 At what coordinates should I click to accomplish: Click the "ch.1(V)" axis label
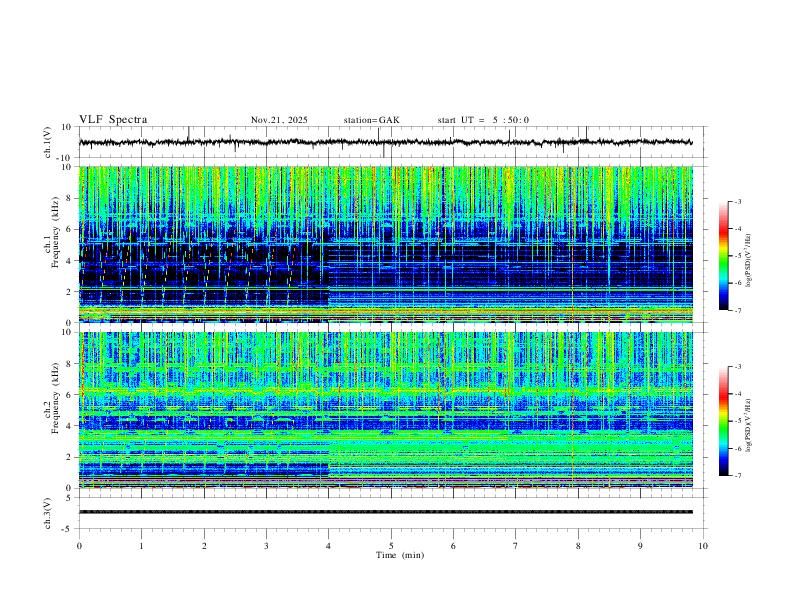48,142
